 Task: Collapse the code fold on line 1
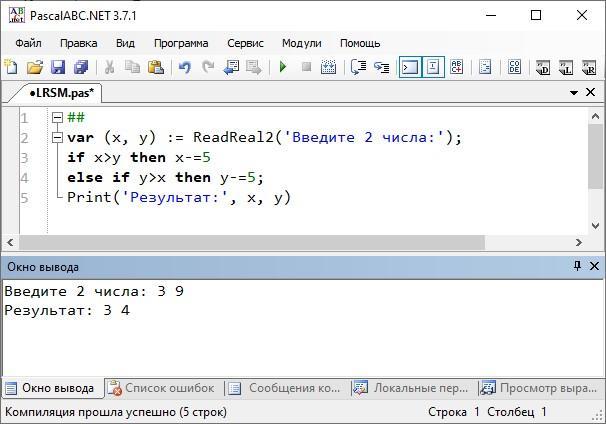tap(57, 117)
